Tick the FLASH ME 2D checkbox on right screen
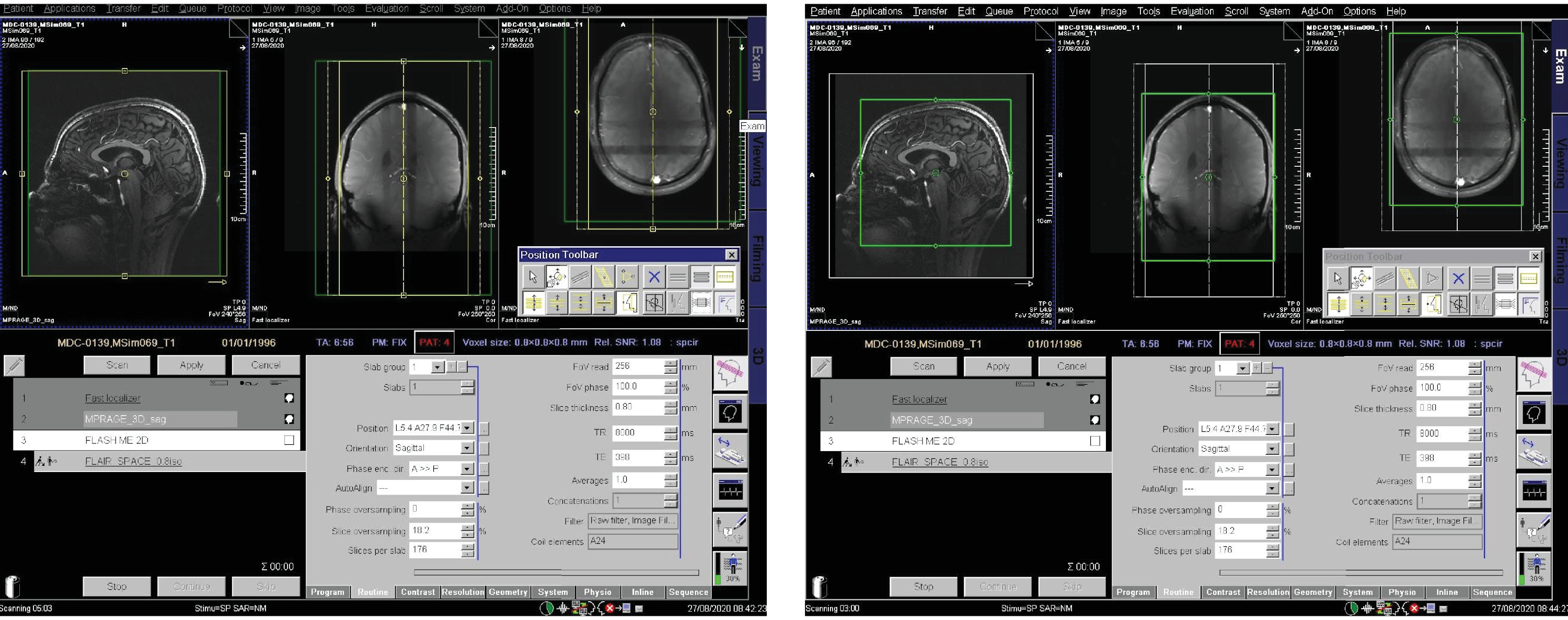Viewport: 1568px width, 620px height. click(1095, 441)
